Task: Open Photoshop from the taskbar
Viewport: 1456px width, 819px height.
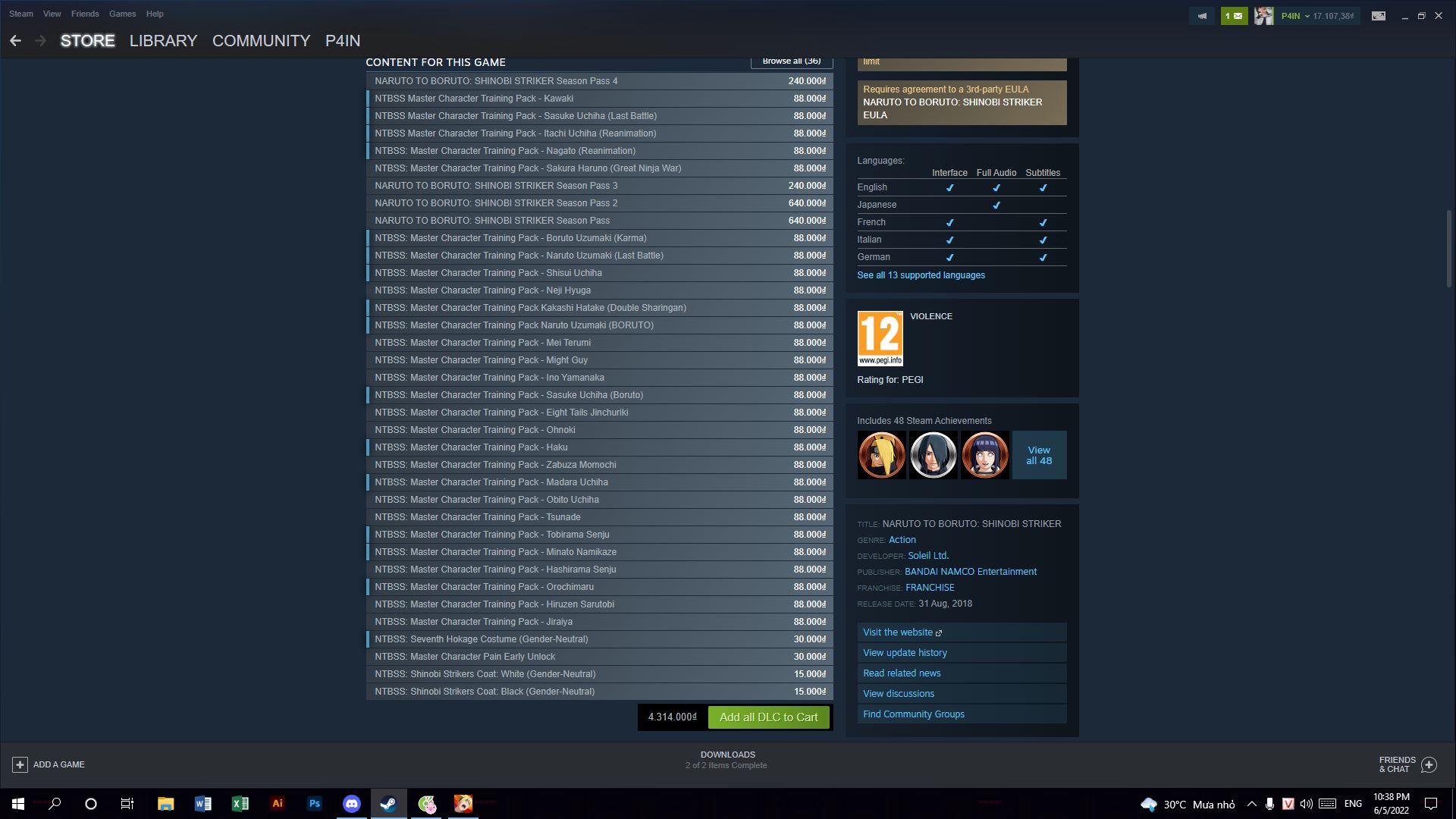Action: [x=314, y=804]
